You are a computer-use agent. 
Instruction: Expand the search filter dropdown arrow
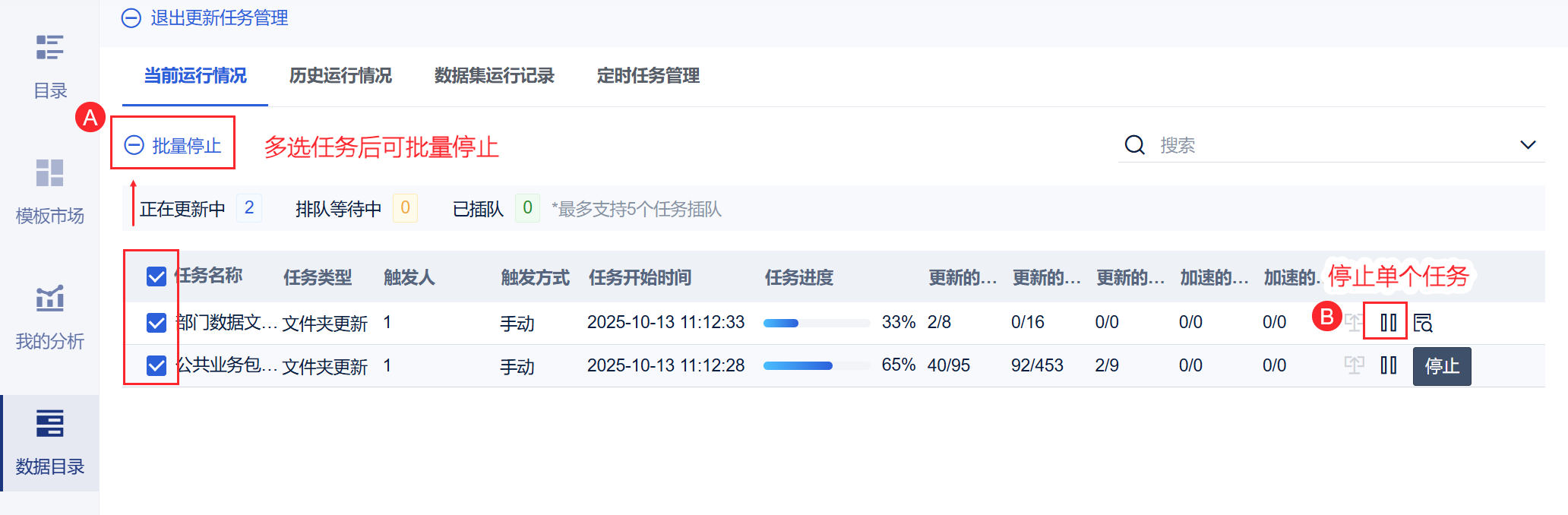1528,145
